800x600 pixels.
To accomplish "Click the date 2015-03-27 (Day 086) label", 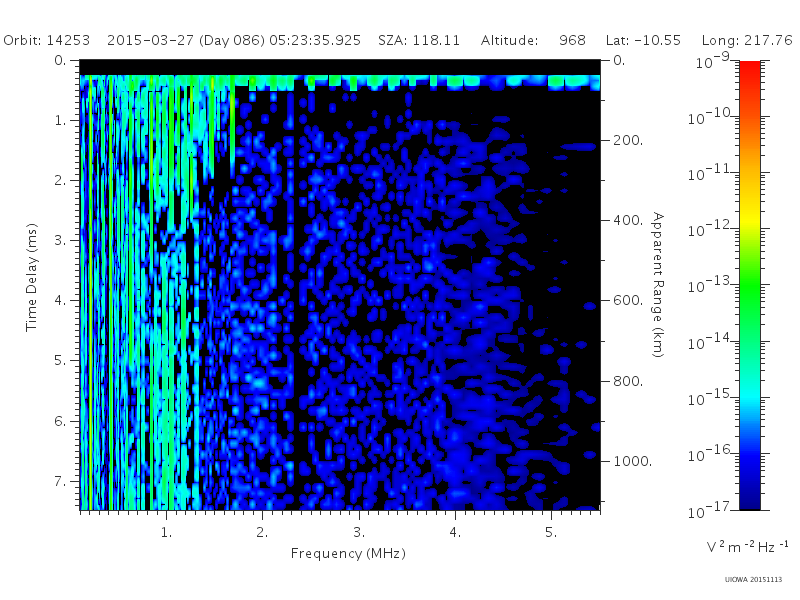I will 186,40.
